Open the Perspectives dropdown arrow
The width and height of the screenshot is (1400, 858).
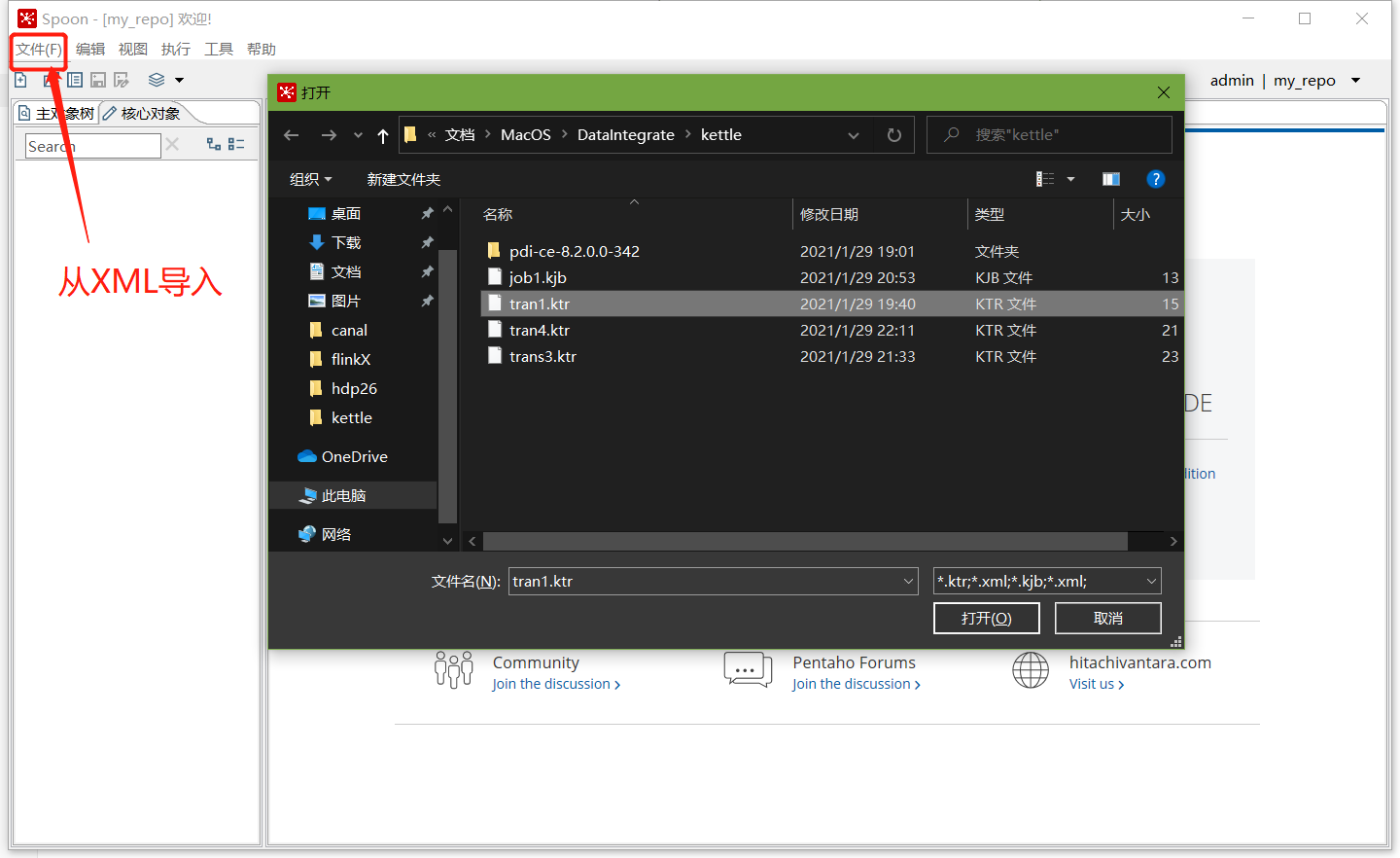coord(179,80)
